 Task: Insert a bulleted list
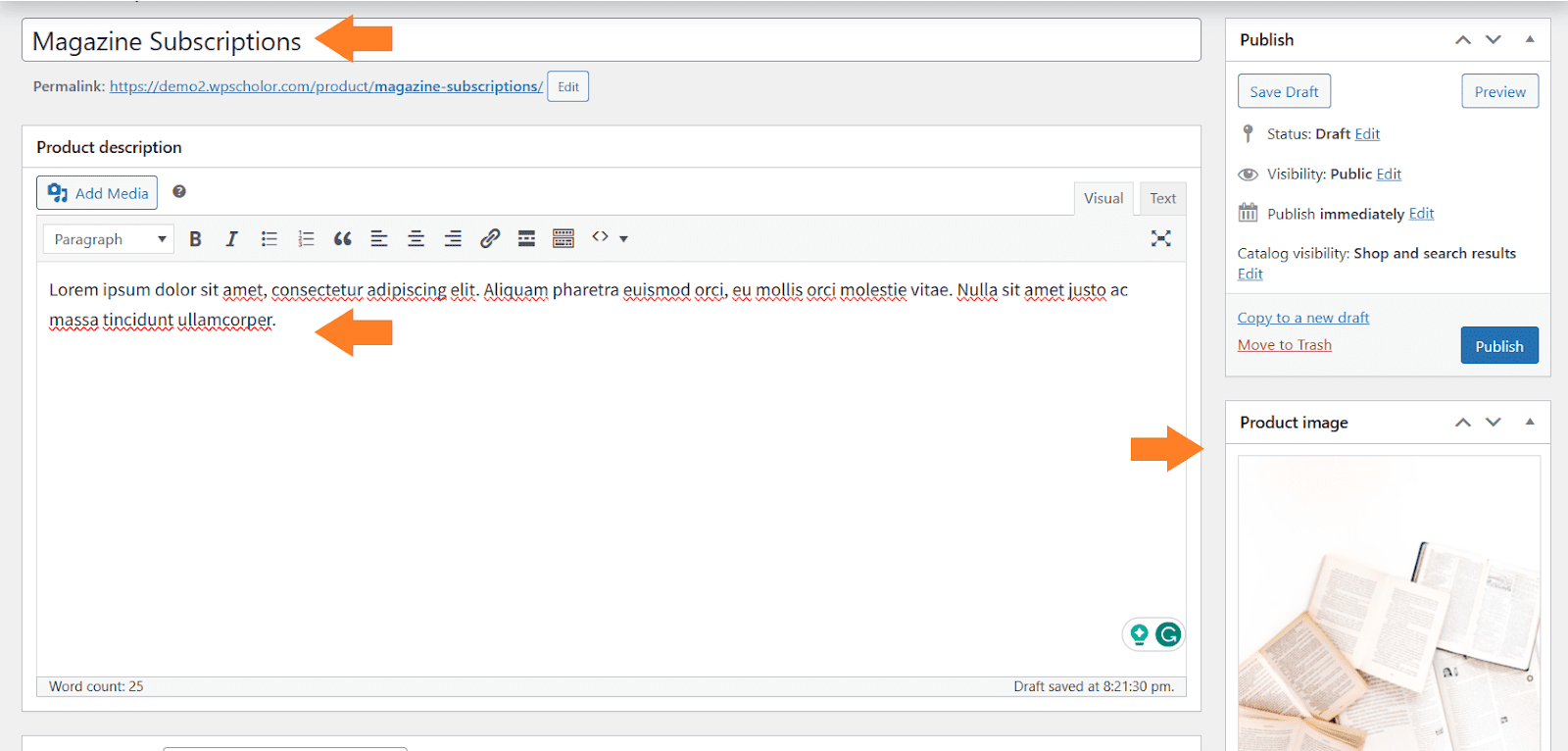269,238
